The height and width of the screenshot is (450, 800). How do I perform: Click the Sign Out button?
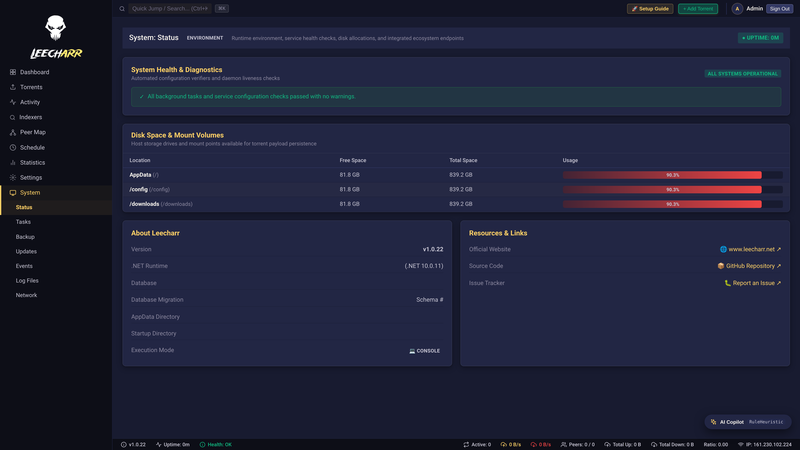point(779,9)
